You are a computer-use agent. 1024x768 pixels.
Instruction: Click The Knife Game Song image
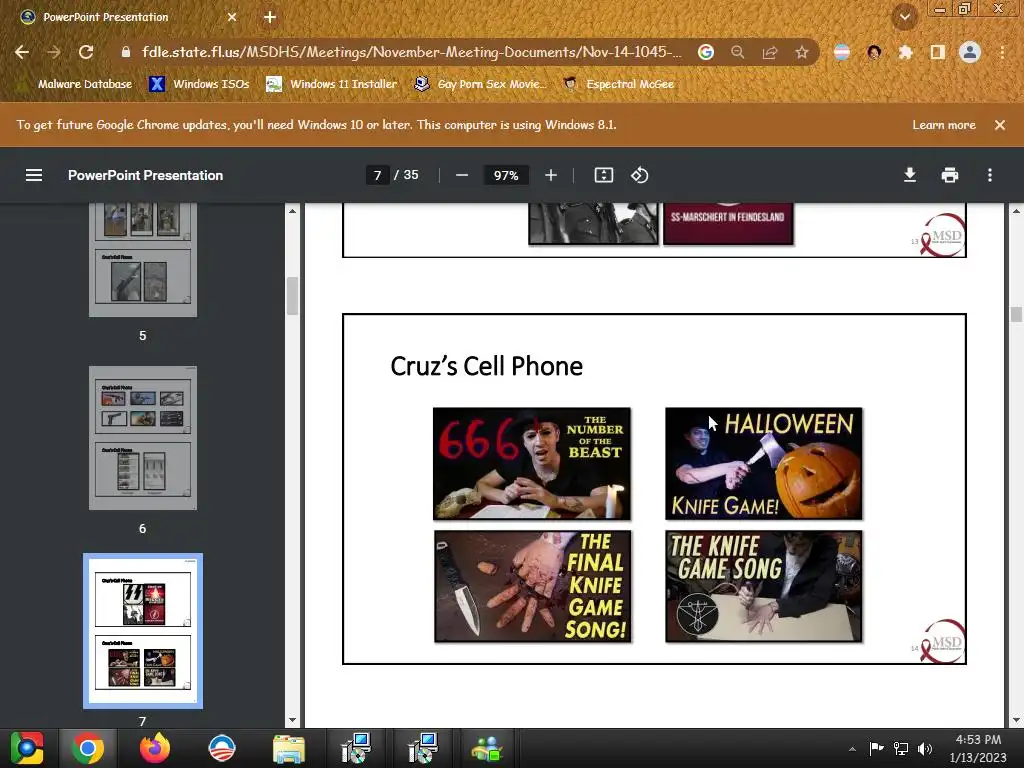point(763,586)
